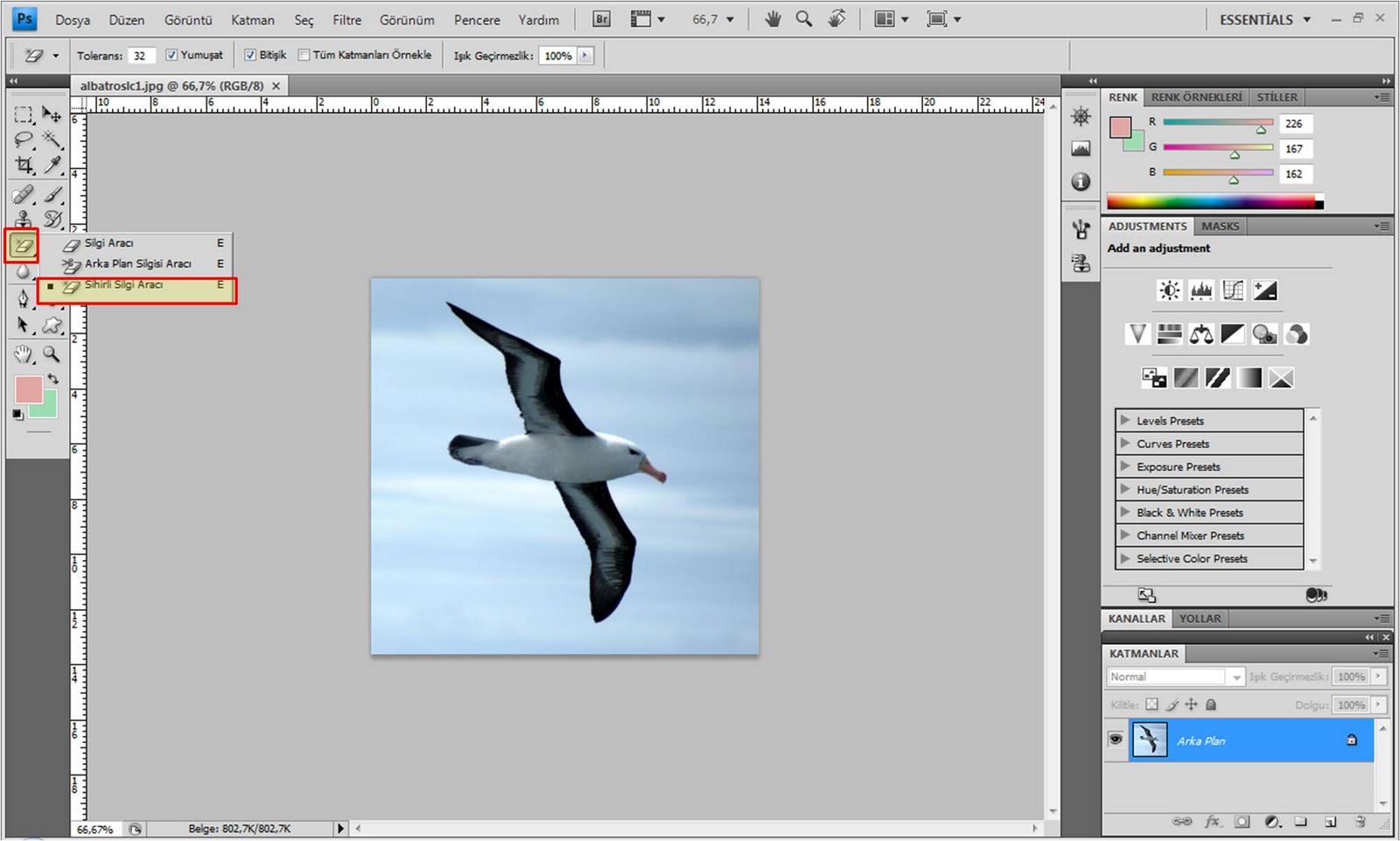Click the Brightness/Contrast adjustment icon
This screenshot has height=841, width=1400.
coord(1169,291)
